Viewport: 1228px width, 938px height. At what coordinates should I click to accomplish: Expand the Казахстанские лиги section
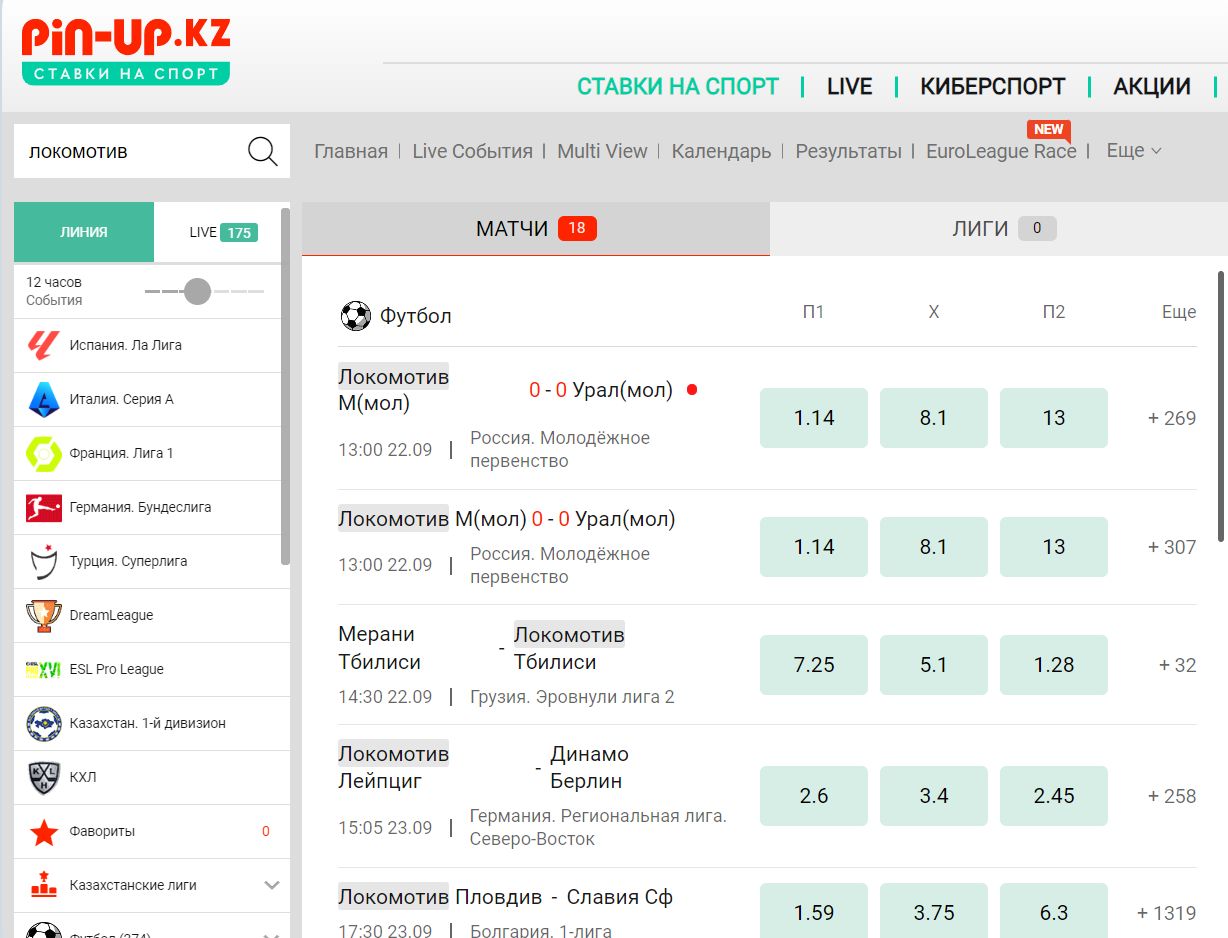coord(271,885)
